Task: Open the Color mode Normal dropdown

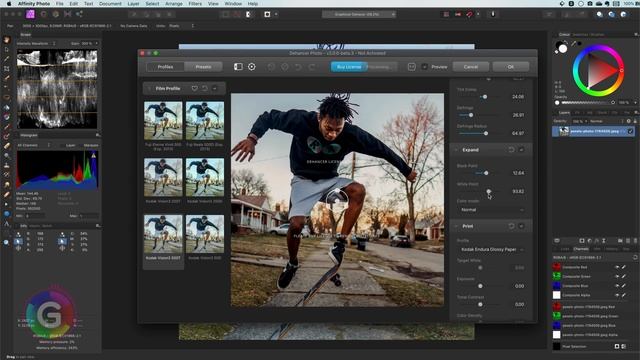Action: (491, 209)
